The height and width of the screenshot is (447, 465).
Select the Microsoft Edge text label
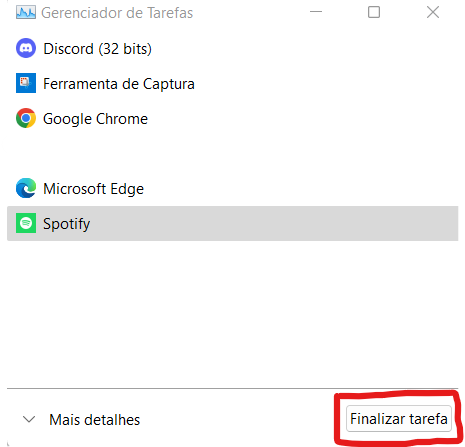tap(93, 189)
